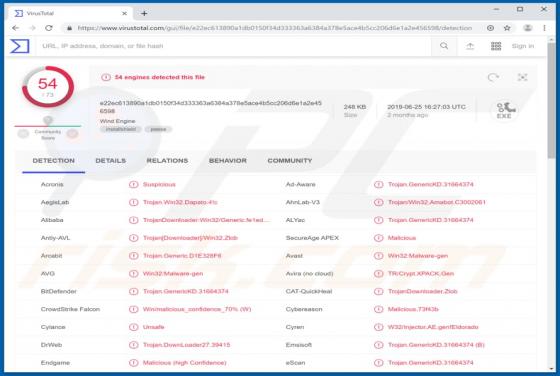Click the peexe tag

(158, 129)
